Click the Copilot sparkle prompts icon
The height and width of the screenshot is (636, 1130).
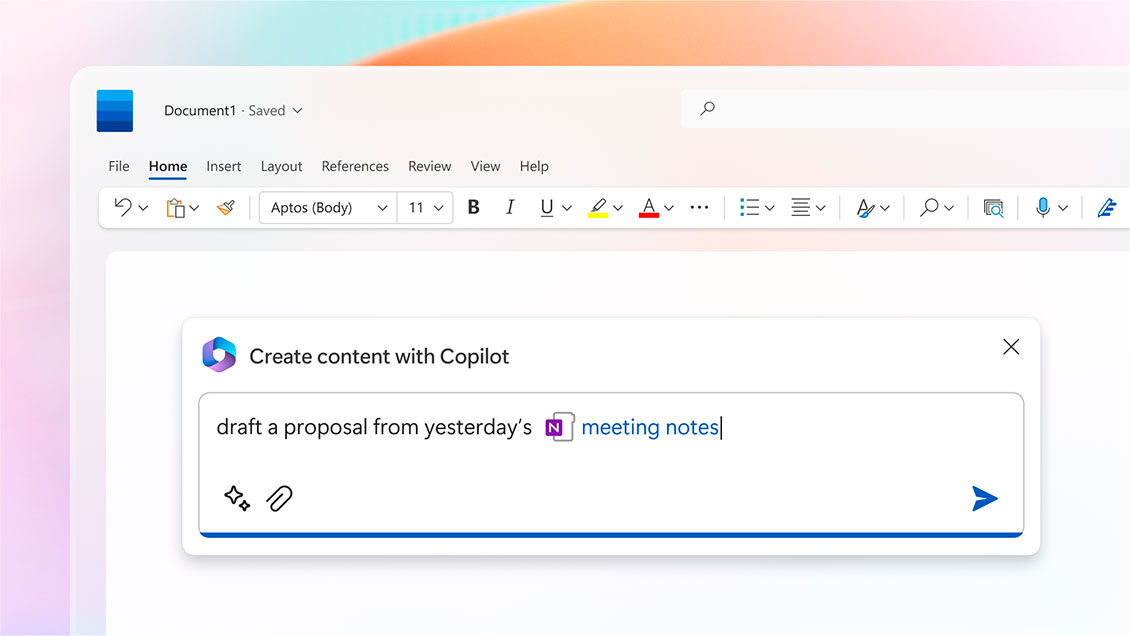click(237, 498)
